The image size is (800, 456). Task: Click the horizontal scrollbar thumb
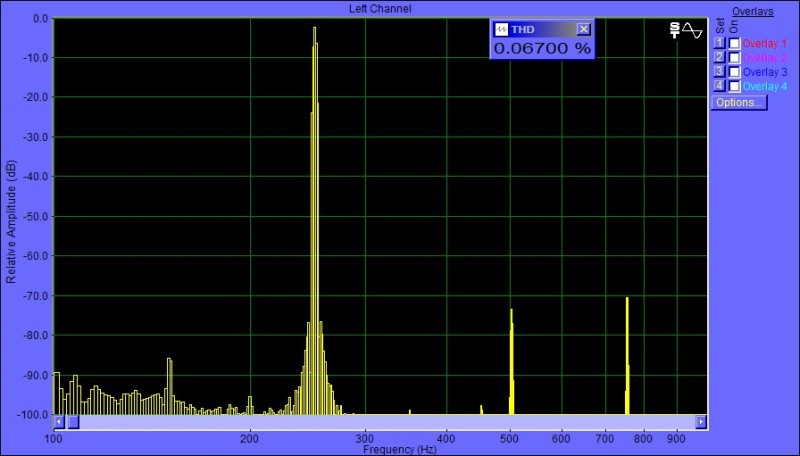pos(73,422)
